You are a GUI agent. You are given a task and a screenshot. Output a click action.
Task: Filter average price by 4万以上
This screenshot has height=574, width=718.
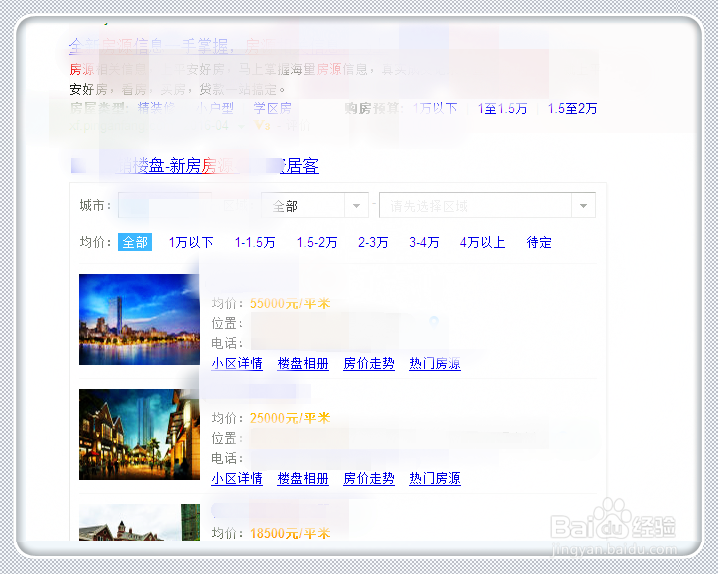[483, 242]
